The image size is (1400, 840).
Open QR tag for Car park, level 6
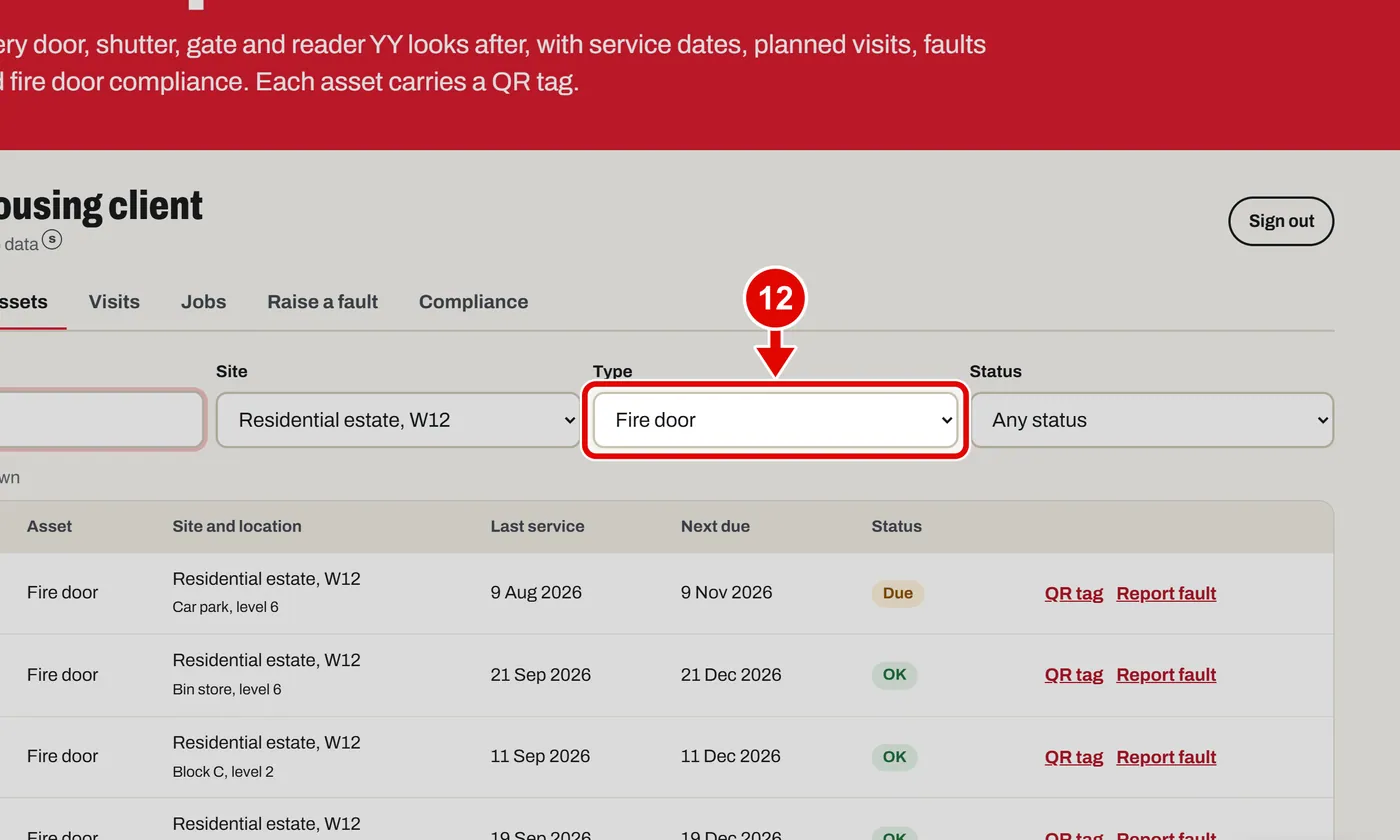click(x=1074, y=593)
